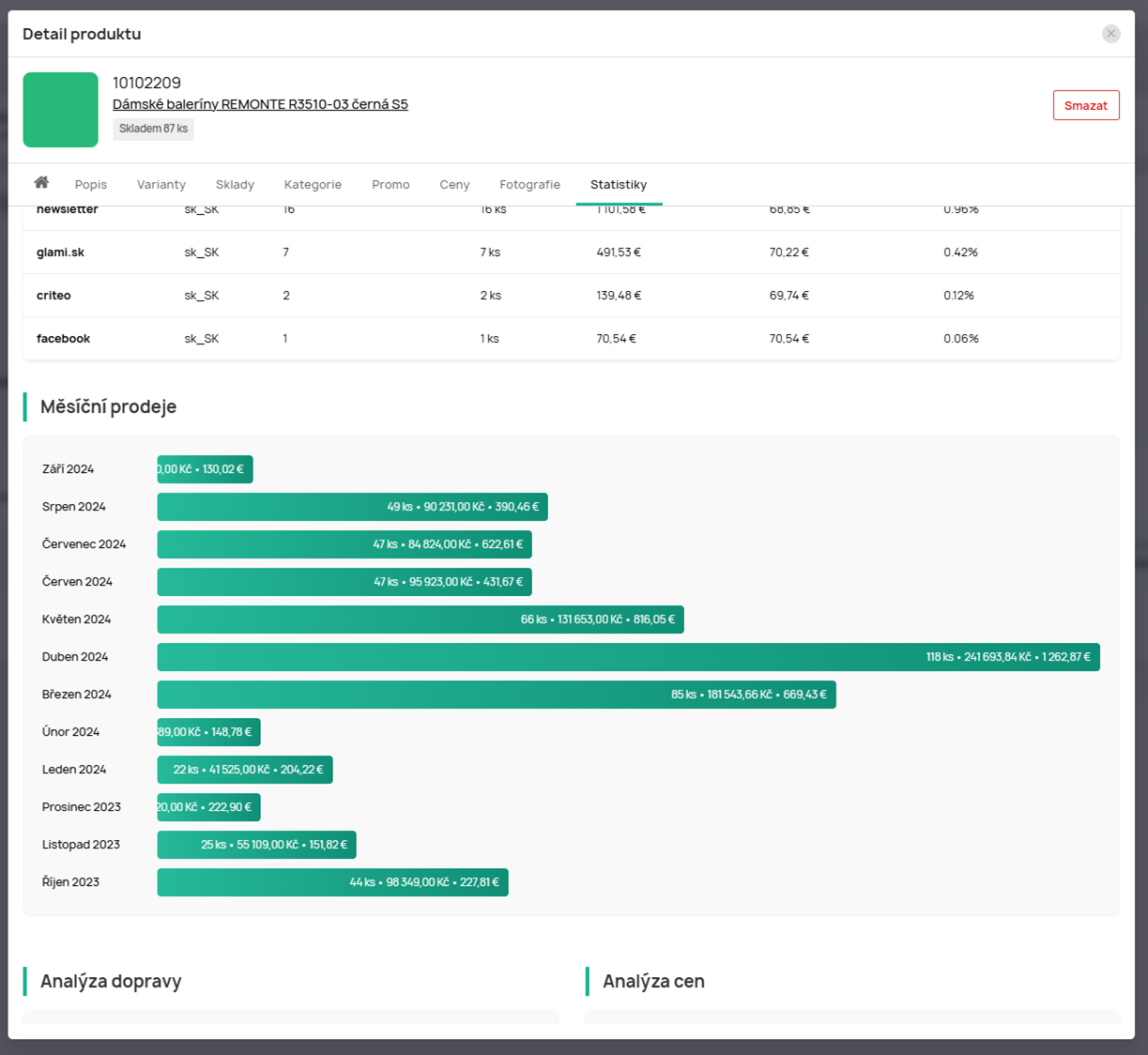The image size is (1148, 1055).
Task: Click the glami.sk table row
Action: point(571,252)
